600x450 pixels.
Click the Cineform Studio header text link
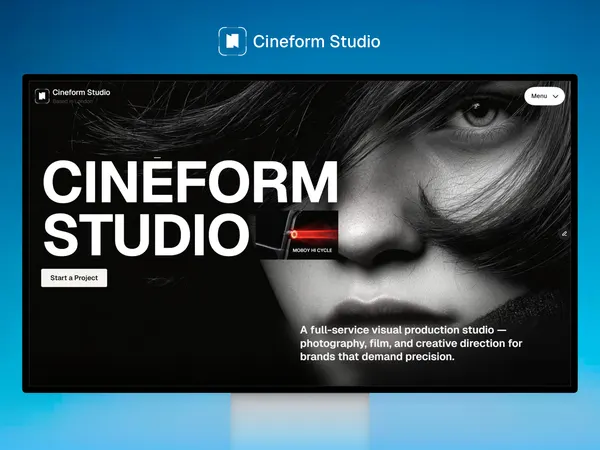point(81,92)
